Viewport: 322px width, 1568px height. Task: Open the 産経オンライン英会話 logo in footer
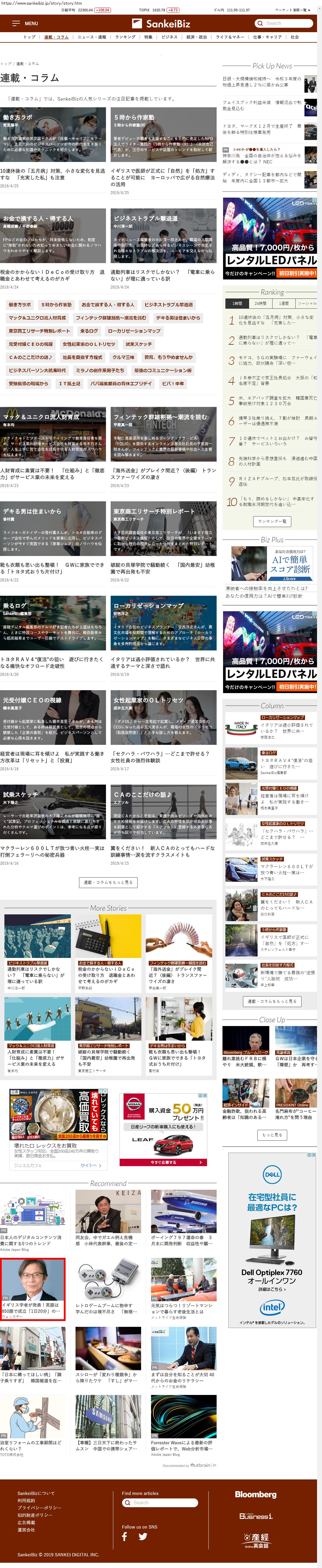256,1541
